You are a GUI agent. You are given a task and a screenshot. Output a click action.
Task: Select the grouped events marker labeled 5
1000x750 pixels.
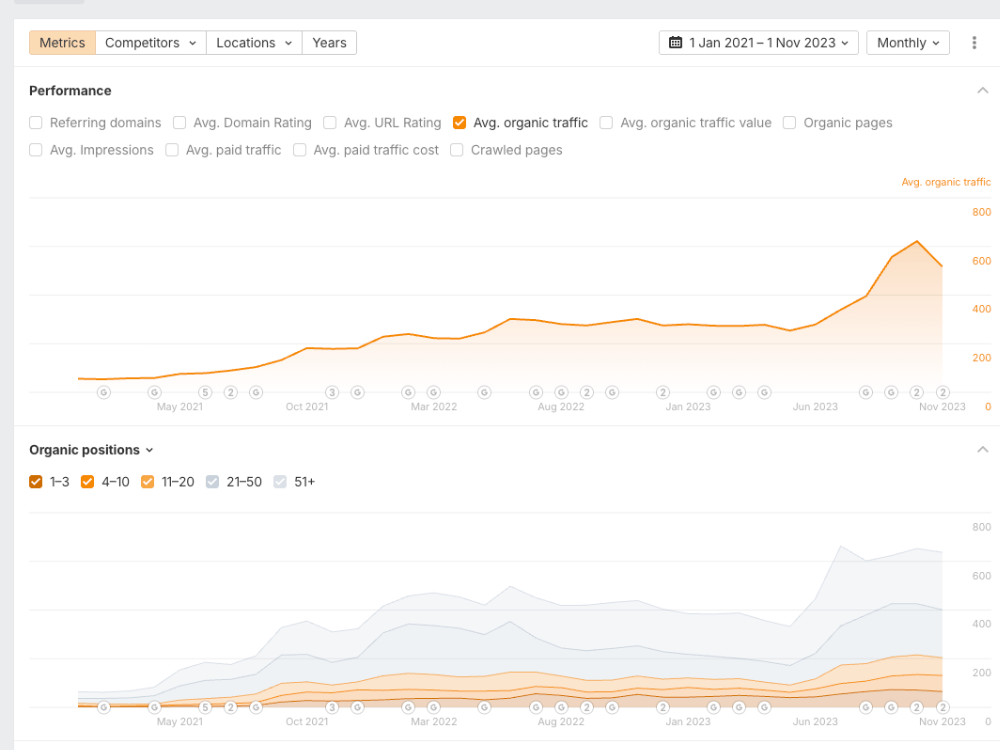(205, 392)
